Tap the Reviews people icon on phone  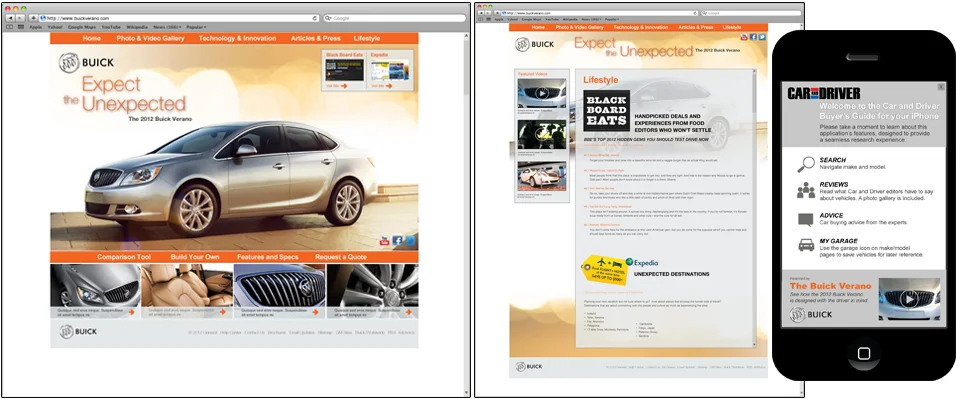click(806, 190)
